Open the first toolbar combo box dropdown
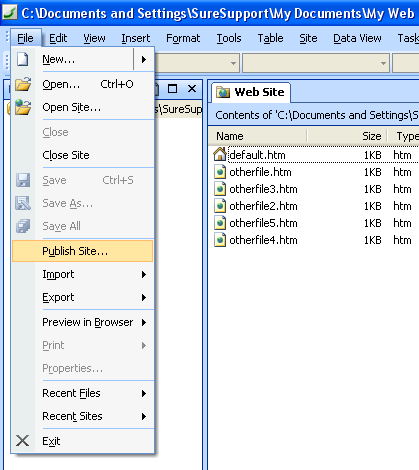This screenshot has height=470, width=419. click(x=233, y=63)
